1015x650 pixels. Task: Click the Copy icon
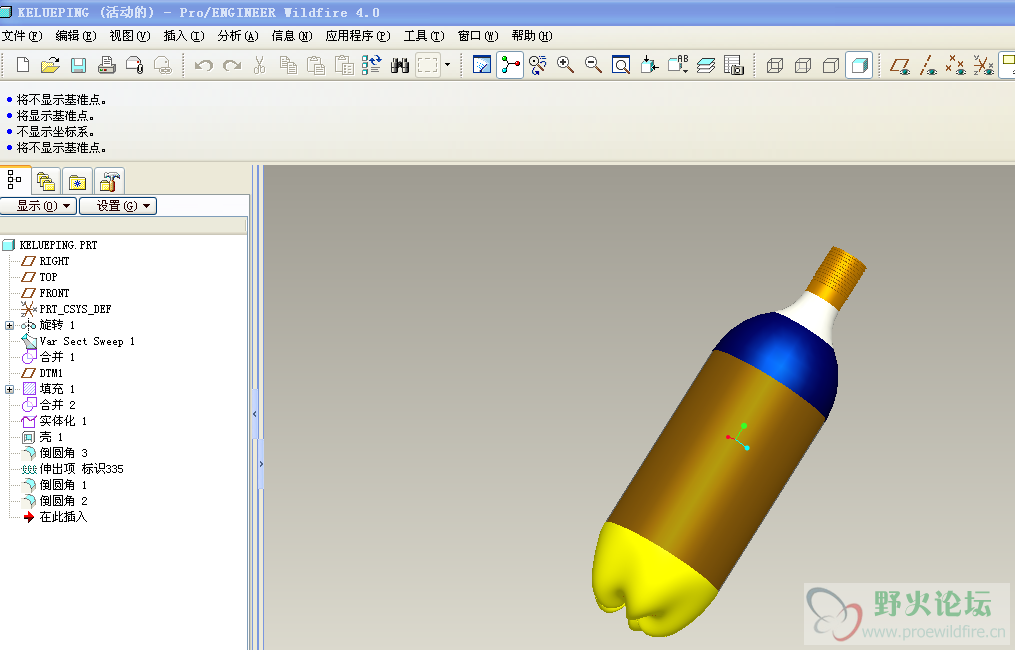pos(288,65)
